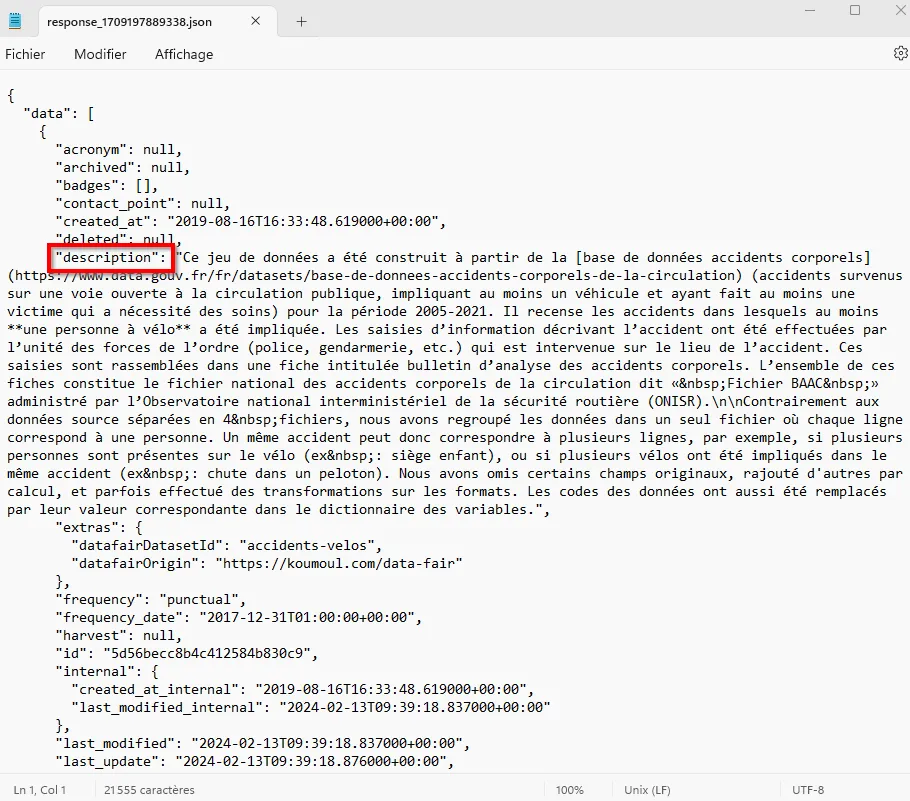This screenshot has height=801, width=910.
Task: Click the Unix (LF) line ending indicator
Action: point(647,790)
